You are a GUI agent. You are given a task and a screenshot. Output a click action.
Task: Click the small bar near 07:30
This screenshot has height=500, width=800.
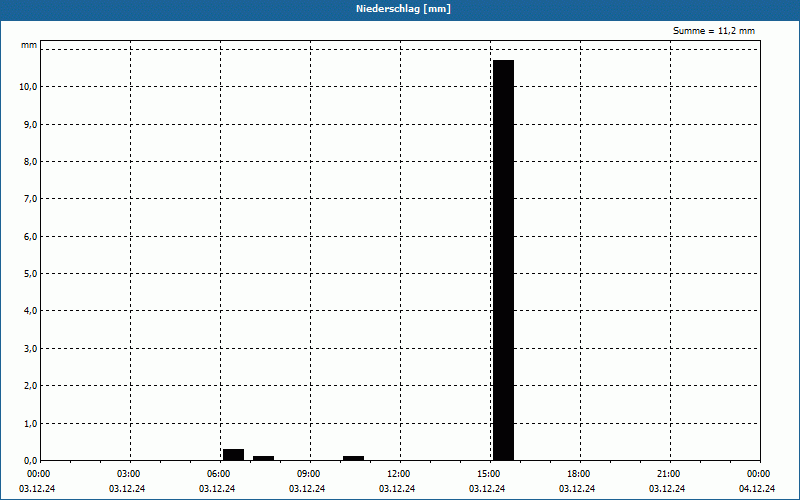point(264,458)
